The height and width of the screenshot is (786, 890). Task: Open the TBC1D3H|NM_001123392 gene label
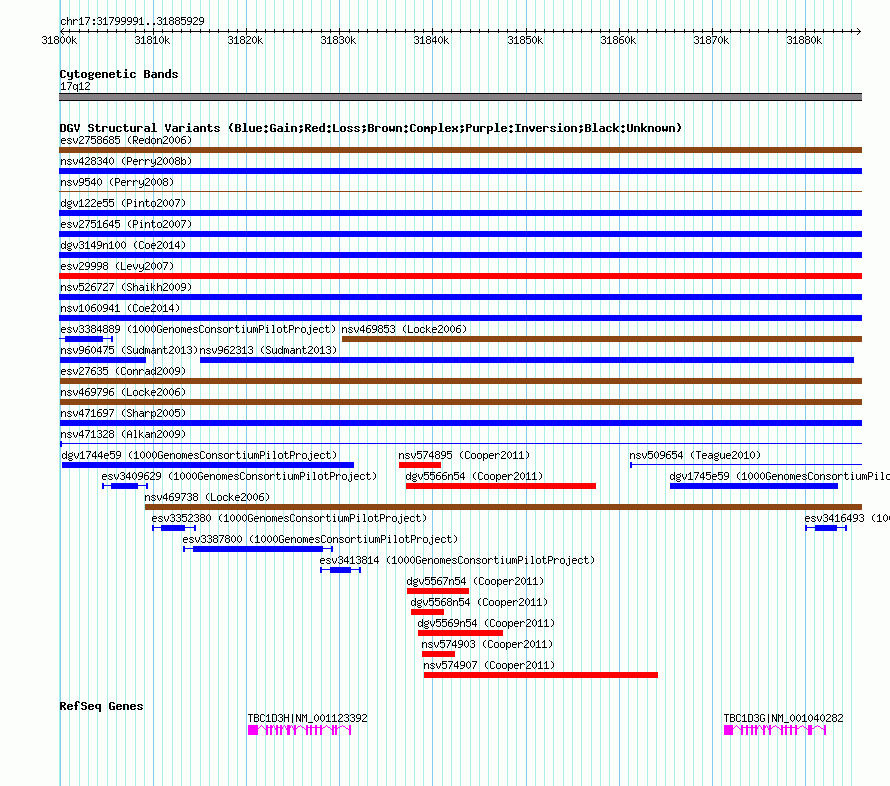pos(308,718)
